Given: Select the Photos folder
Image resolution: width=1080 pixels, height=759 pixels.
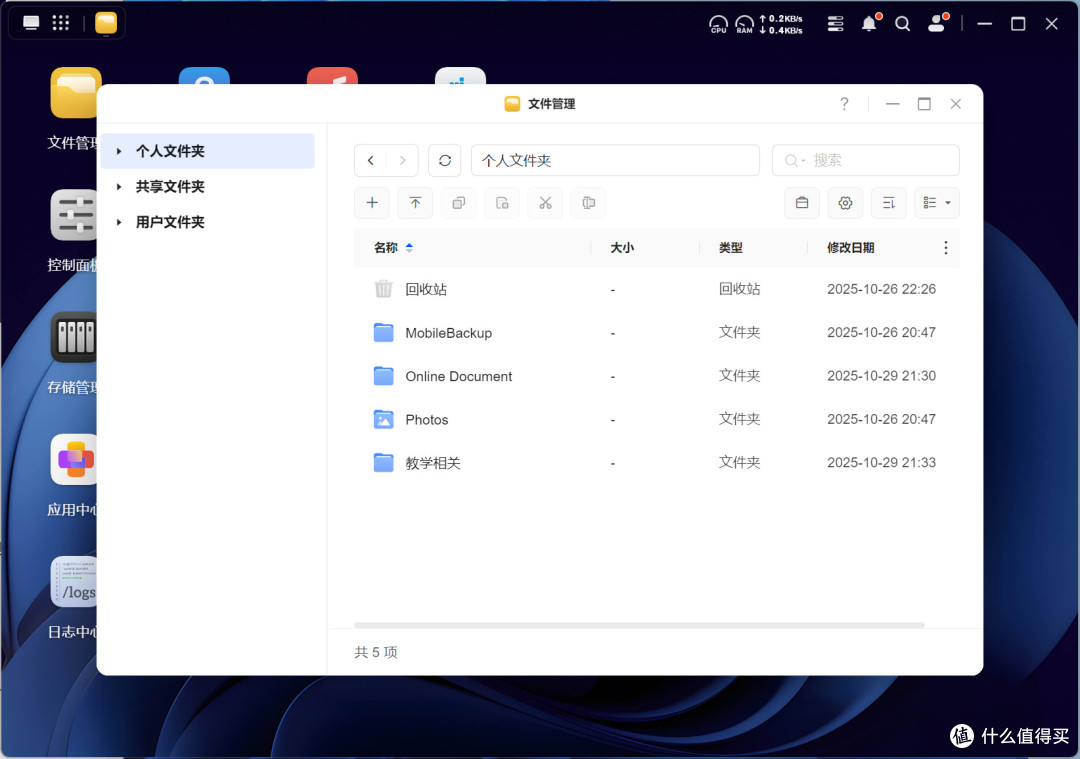Looking at the screenshot, I should tap(656, 419).
